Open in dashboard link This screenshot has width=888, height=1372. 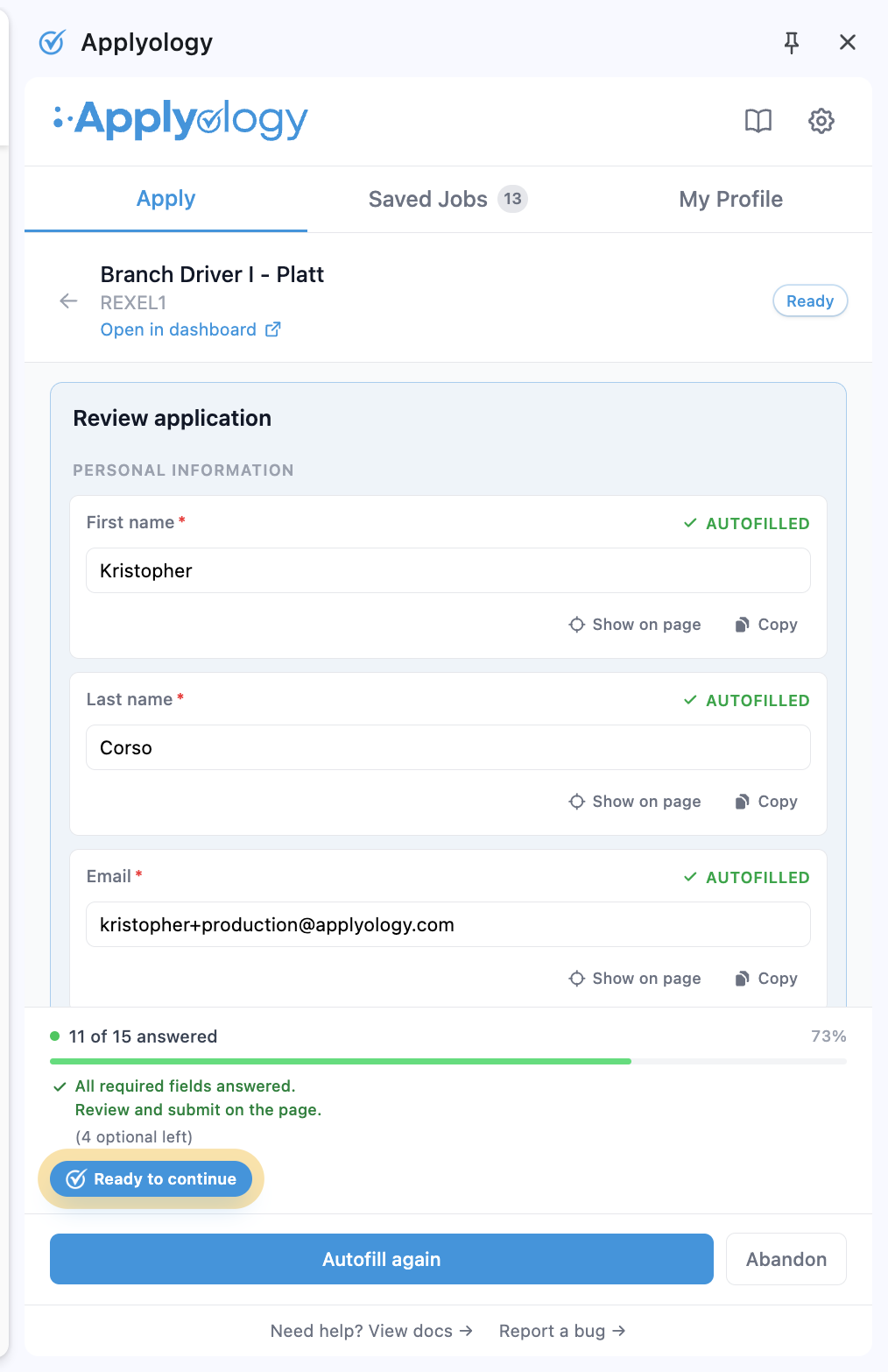(190, 329)
